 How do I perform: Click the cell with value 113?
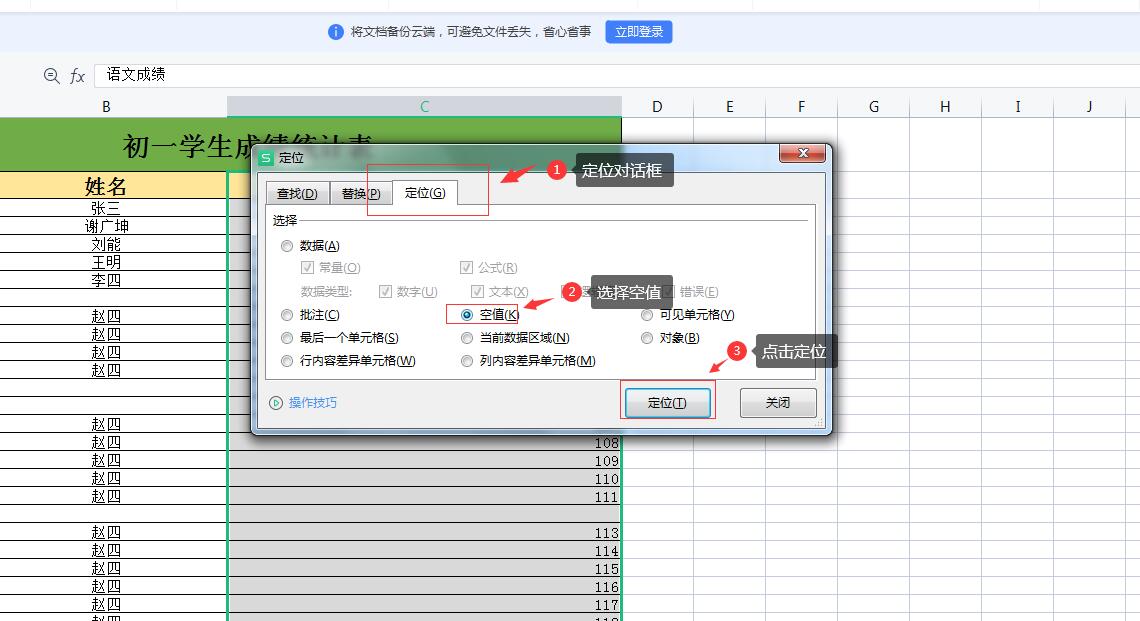[x=425, y=532]
